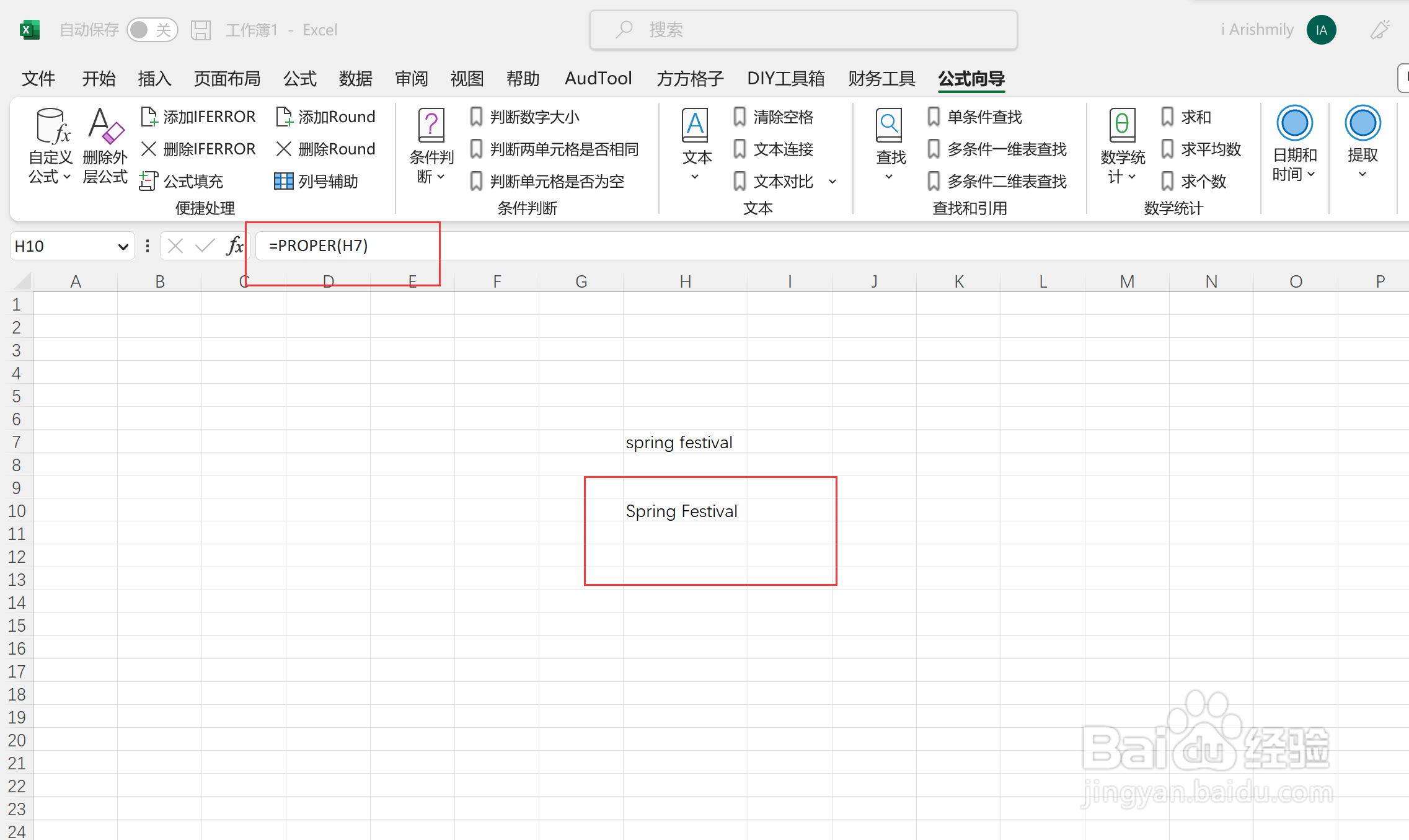Image resolution: width=1409 pixels, height=840 pixels.
Task: Select 求个数 count formula
Action: tap(1194, 181)
